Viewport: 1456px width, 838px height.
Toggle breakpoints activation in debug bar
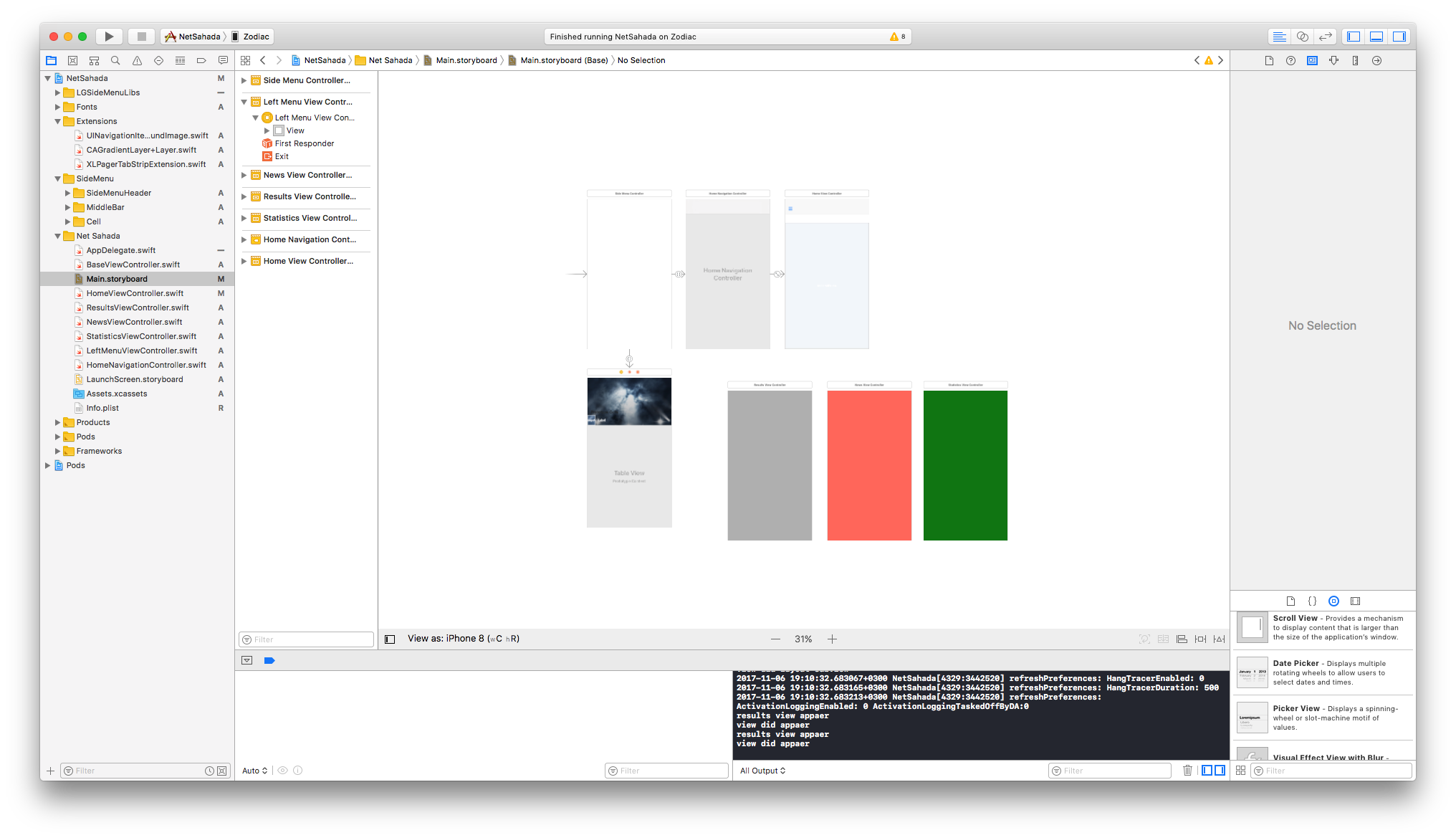click(269, 661)
